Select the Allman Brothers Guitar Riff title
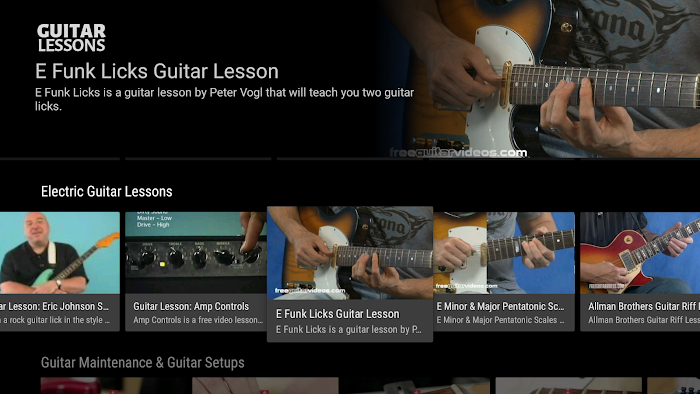The image size is (700, 394). (644, 307)
